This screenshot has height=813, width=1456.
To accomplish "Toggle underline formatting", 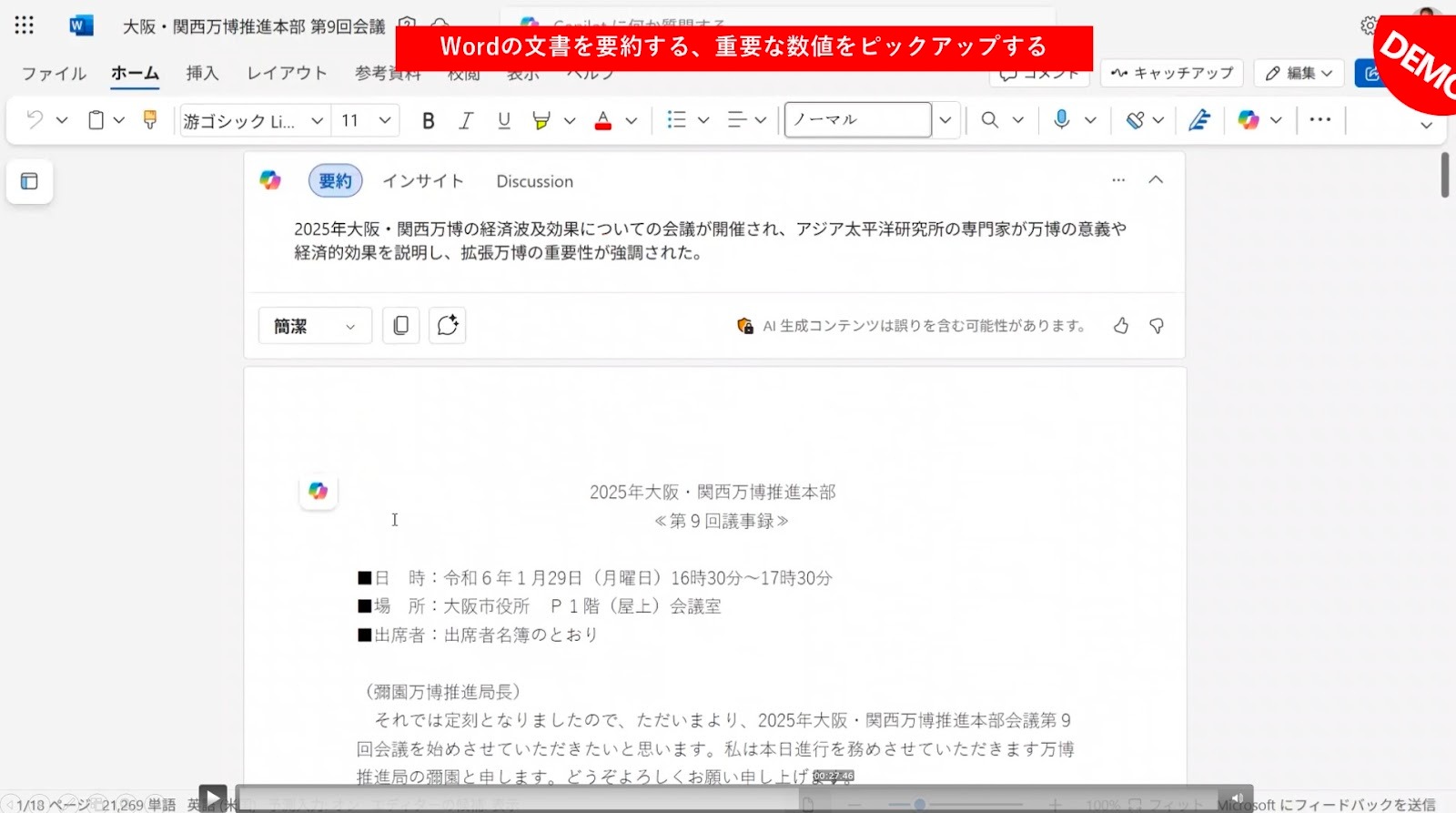I will tap(503, 120).
